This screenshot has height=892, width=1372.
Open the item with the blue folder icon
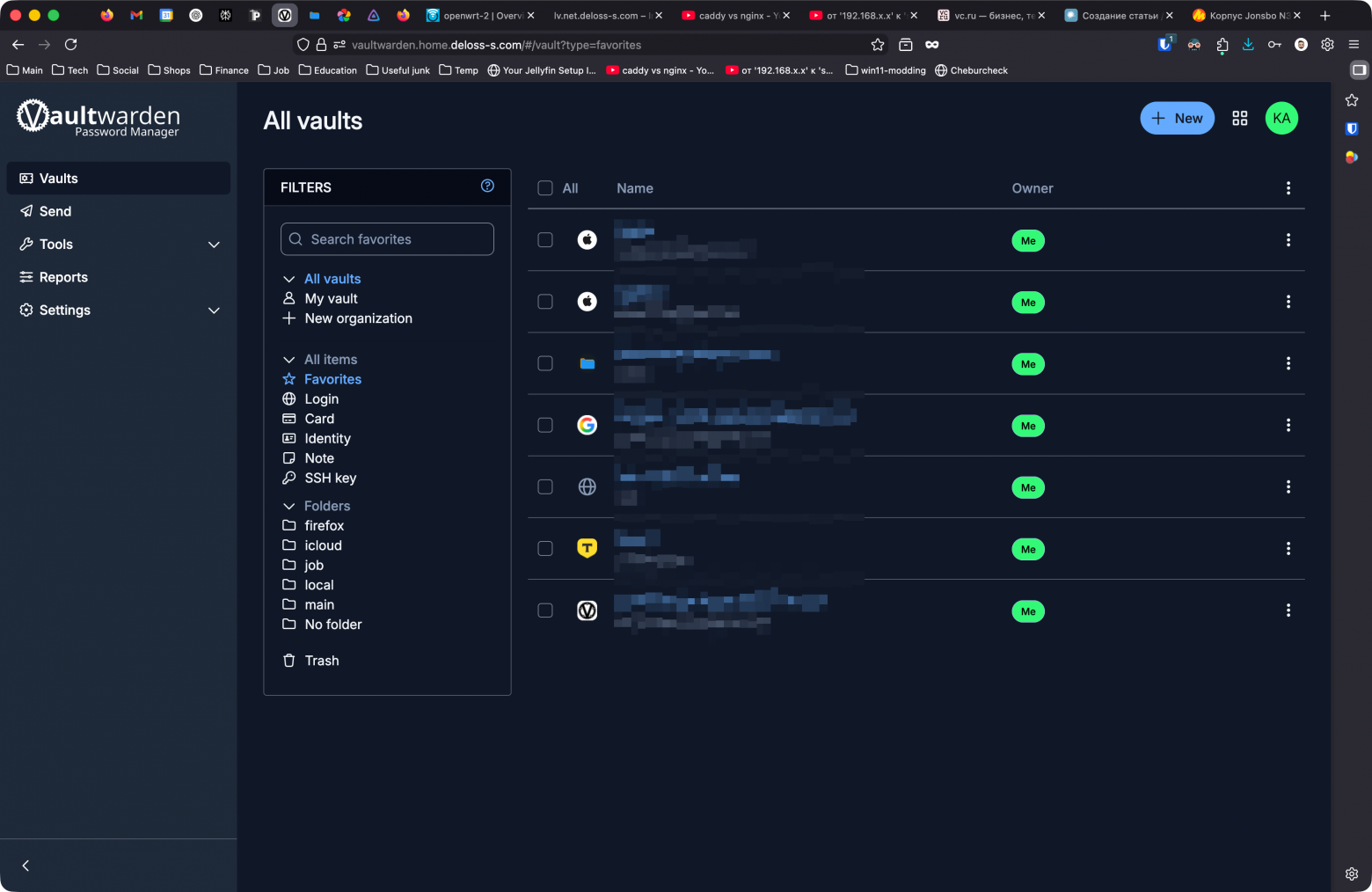point(587,363)
